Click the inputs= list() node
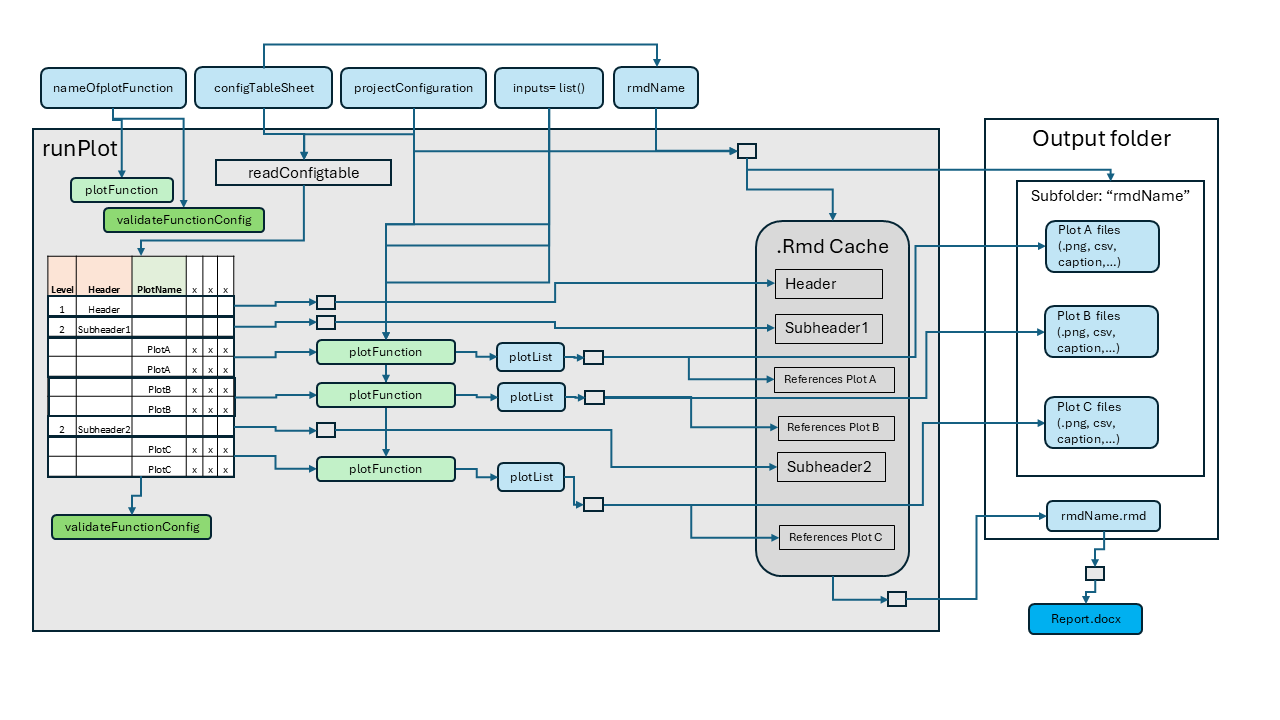 pyautogui.click(x=548, y=88)
